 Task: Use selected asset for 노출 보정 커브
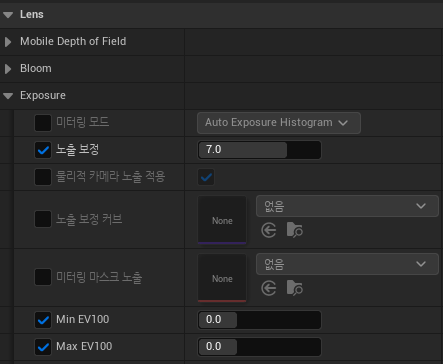click(269, 230)
